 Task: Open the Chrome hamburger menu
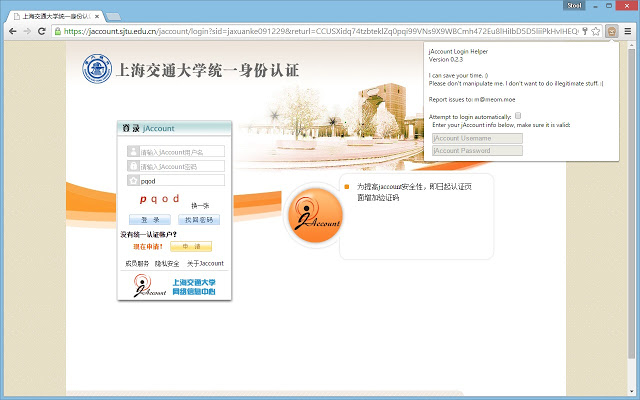coord(628,31)
